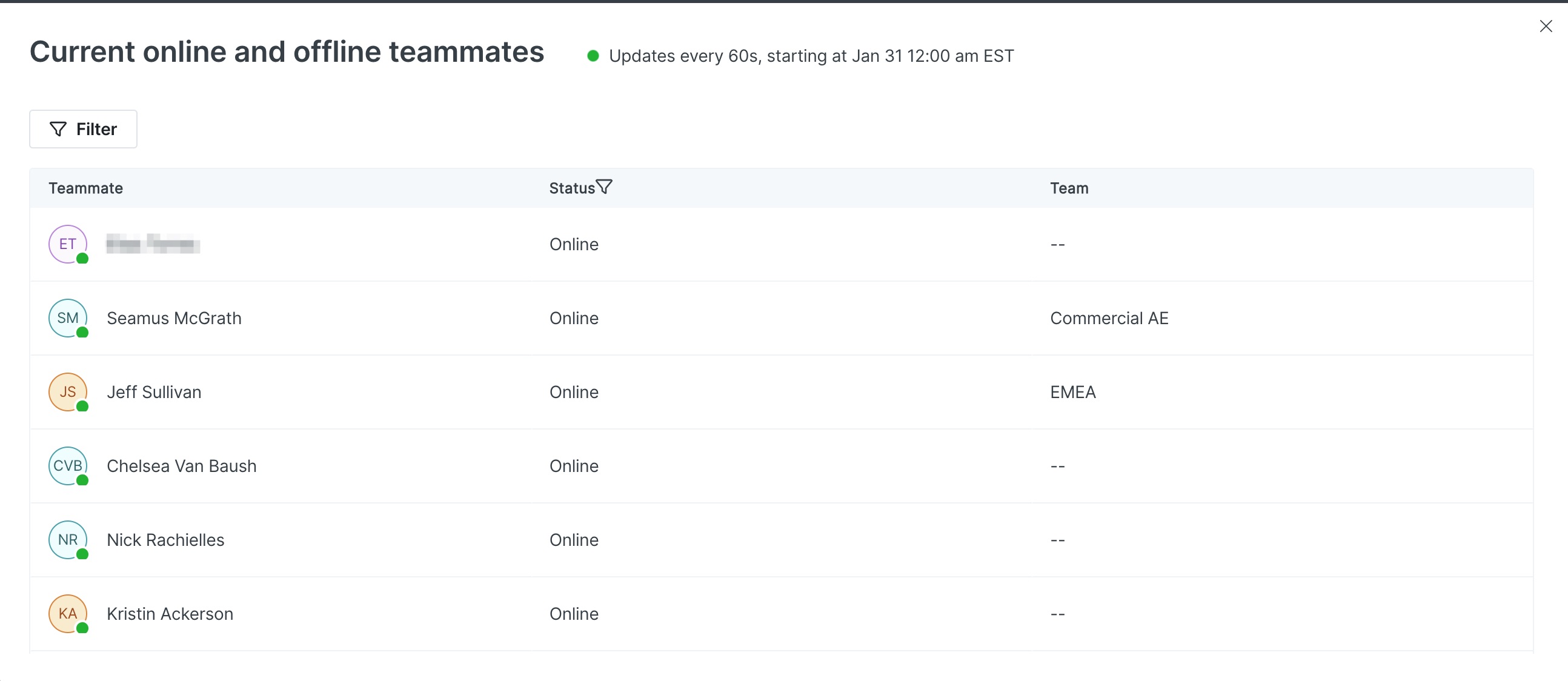The height and width of the screenshot is (681, 1568).
Task: Click Online status for Kristin Ackerson
Action: (574, 614)
